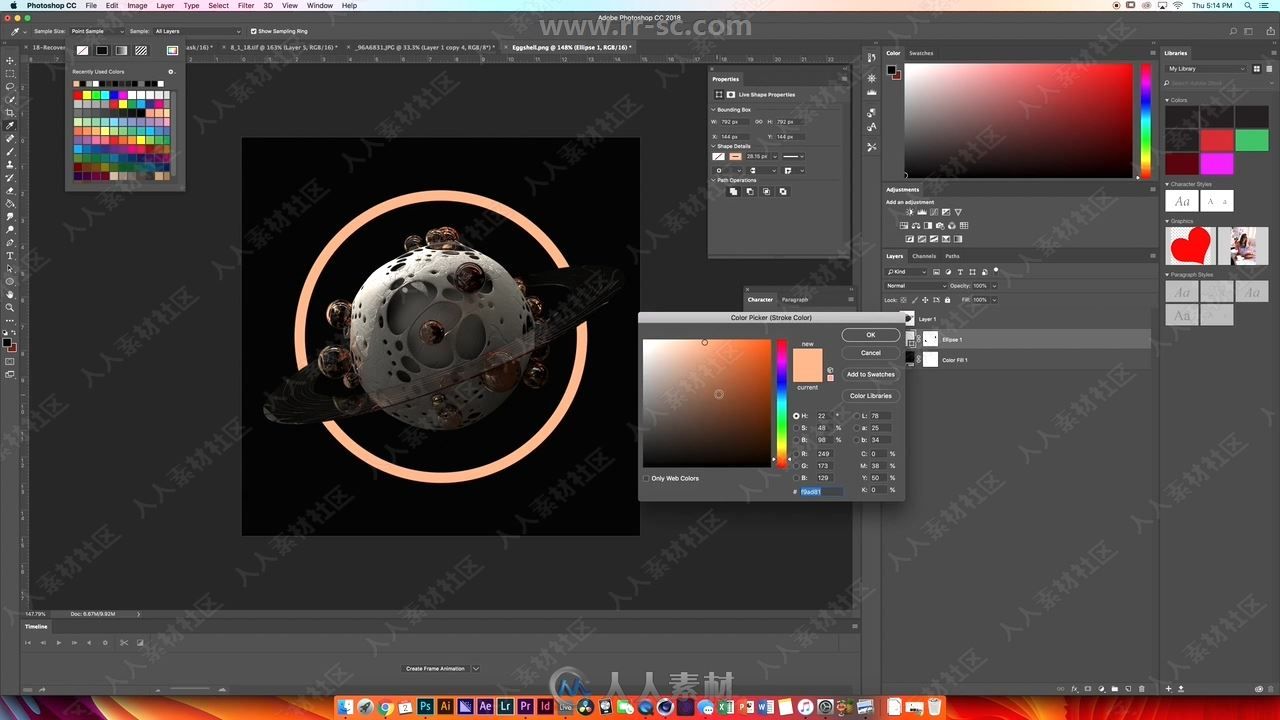Select the Pen tool
The width and height of the screenshot is (1280, 720).
click(10, 242)
